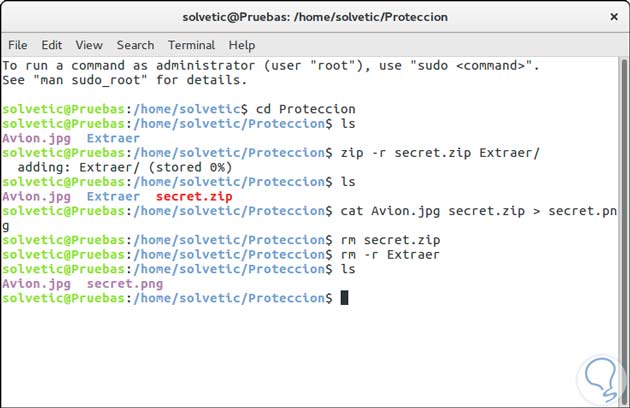
Task: Open the Help menu
Action: tap(242, 45)
